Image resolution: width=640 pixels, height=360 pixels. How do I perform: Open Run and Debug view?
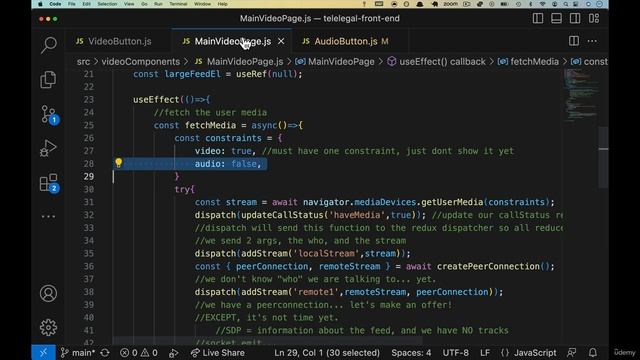coord(48,148)
